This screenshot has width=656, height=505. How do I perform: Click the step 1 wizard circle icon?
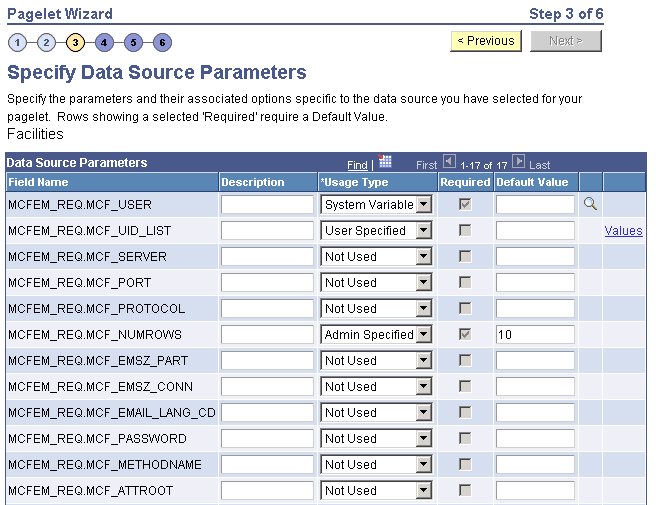point(17,42)
